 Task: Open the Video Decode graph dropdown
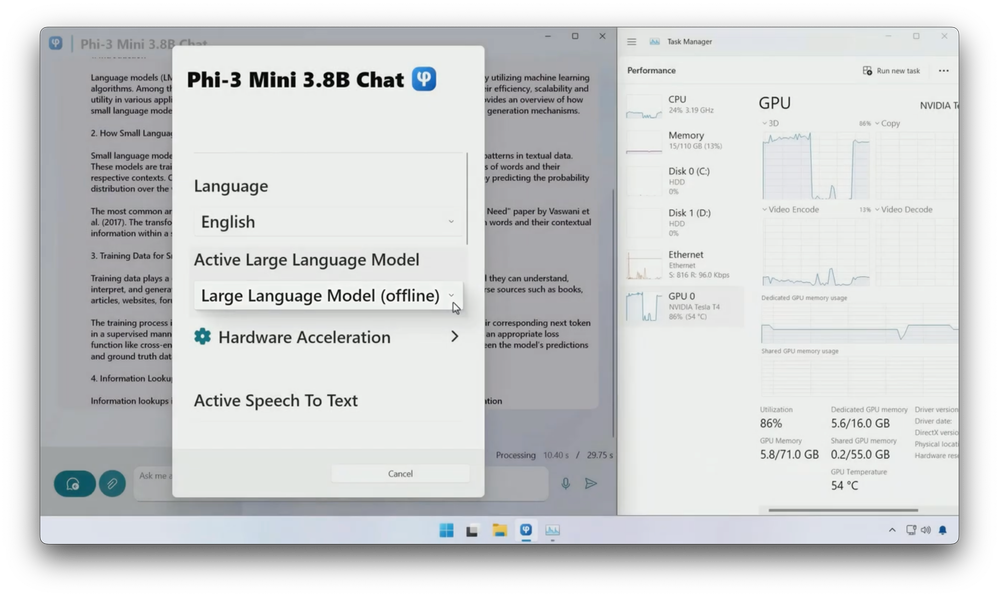[x=903, y=209]
